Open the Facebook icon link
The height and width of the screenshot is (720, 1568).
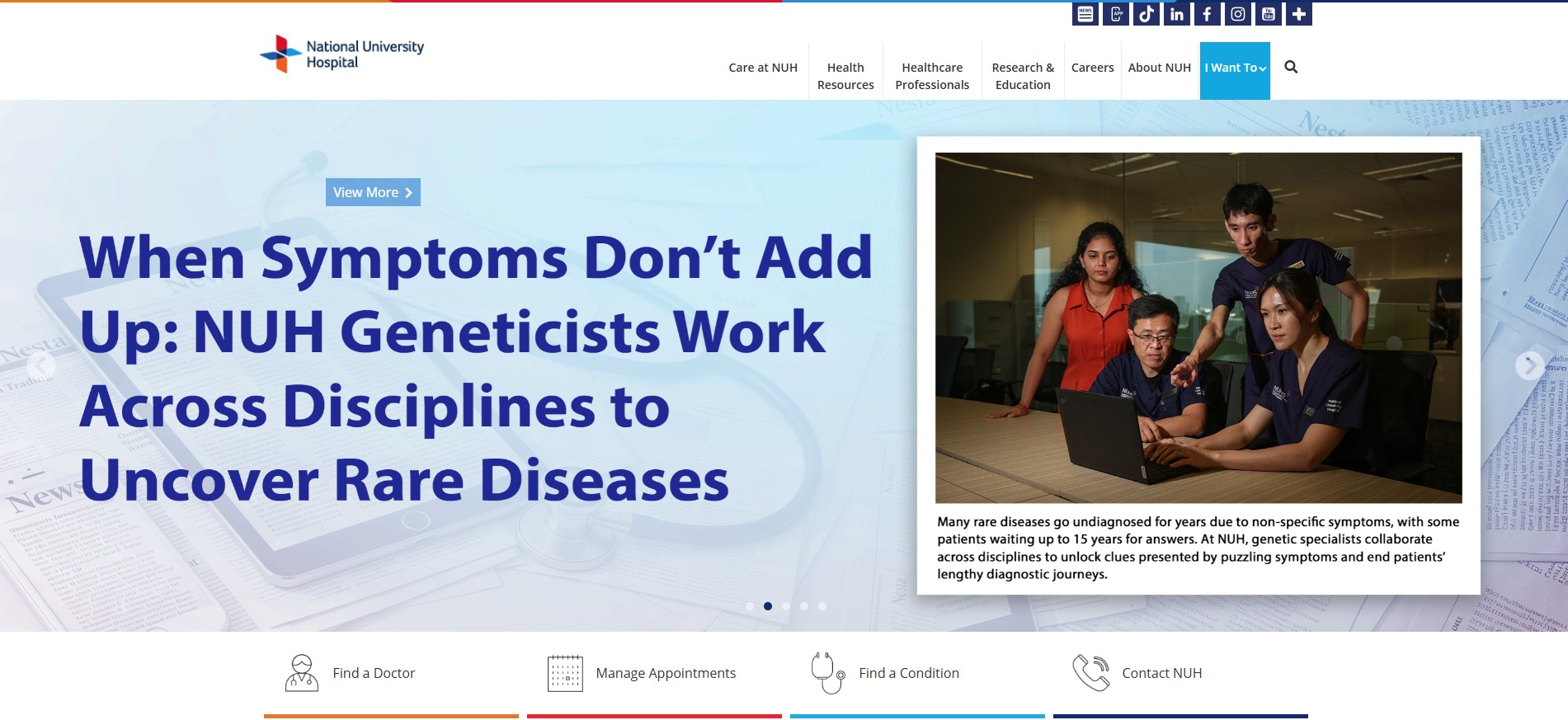pos(1208,14)
